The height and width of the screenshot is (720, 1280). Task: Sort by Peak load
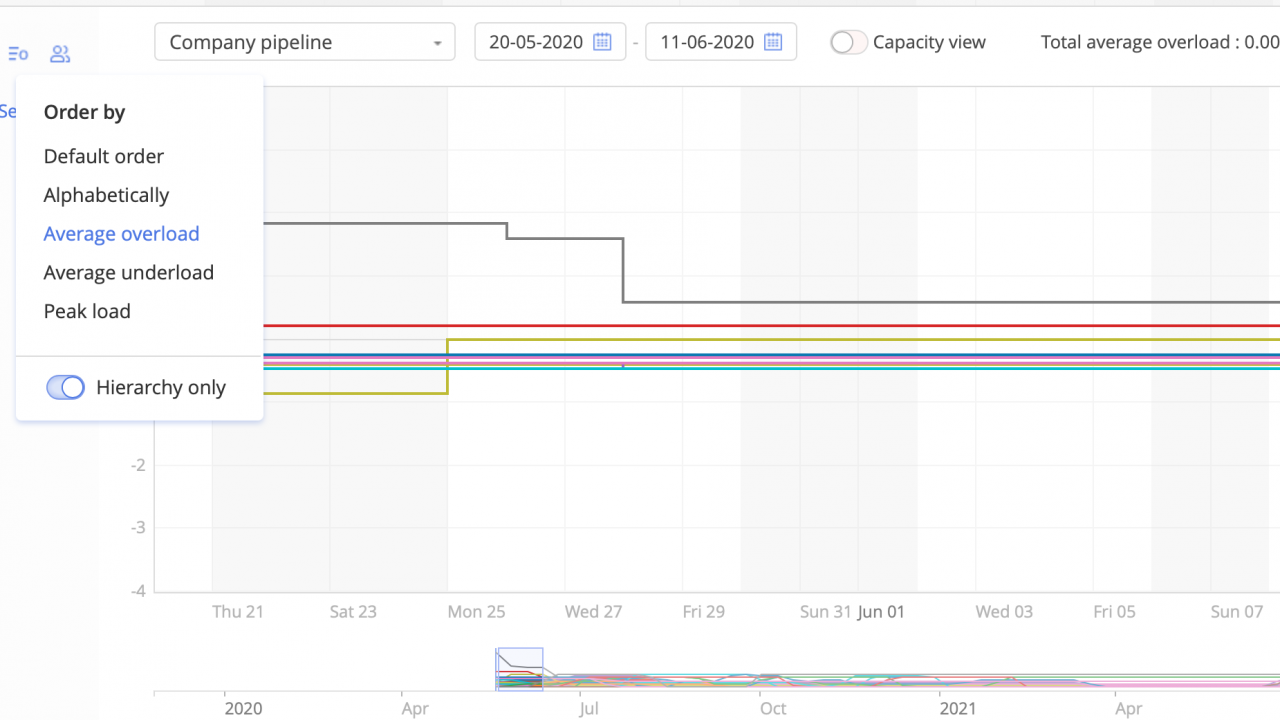pyautogui.click(x=87, y=311)
